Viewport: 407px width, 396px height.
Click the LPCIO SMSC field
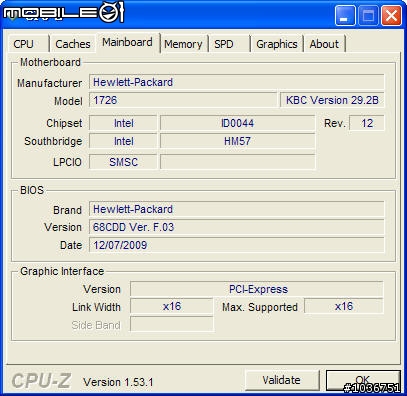[123, 162]
